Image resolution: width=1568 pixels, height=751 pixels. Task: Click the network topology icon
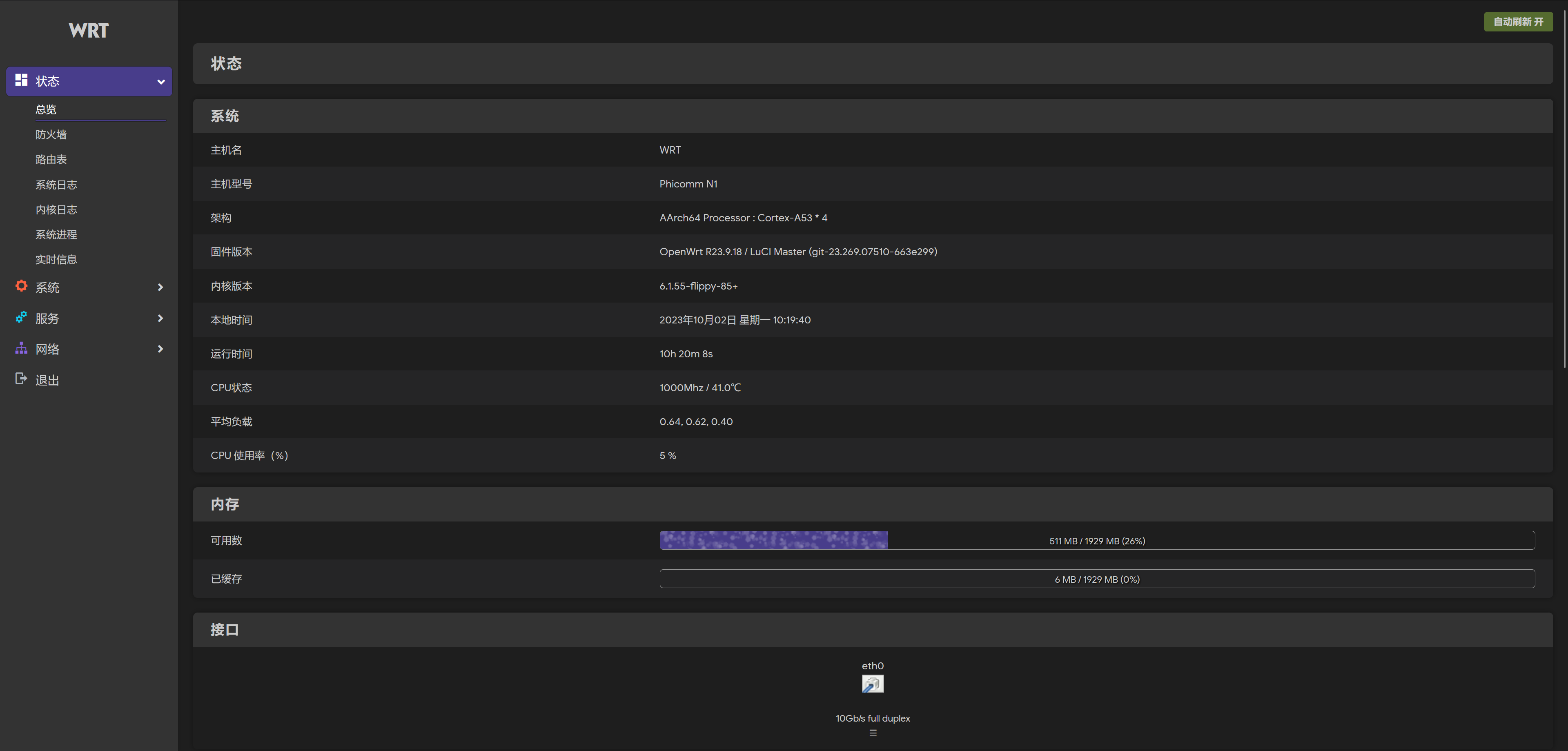pos(21,348)
